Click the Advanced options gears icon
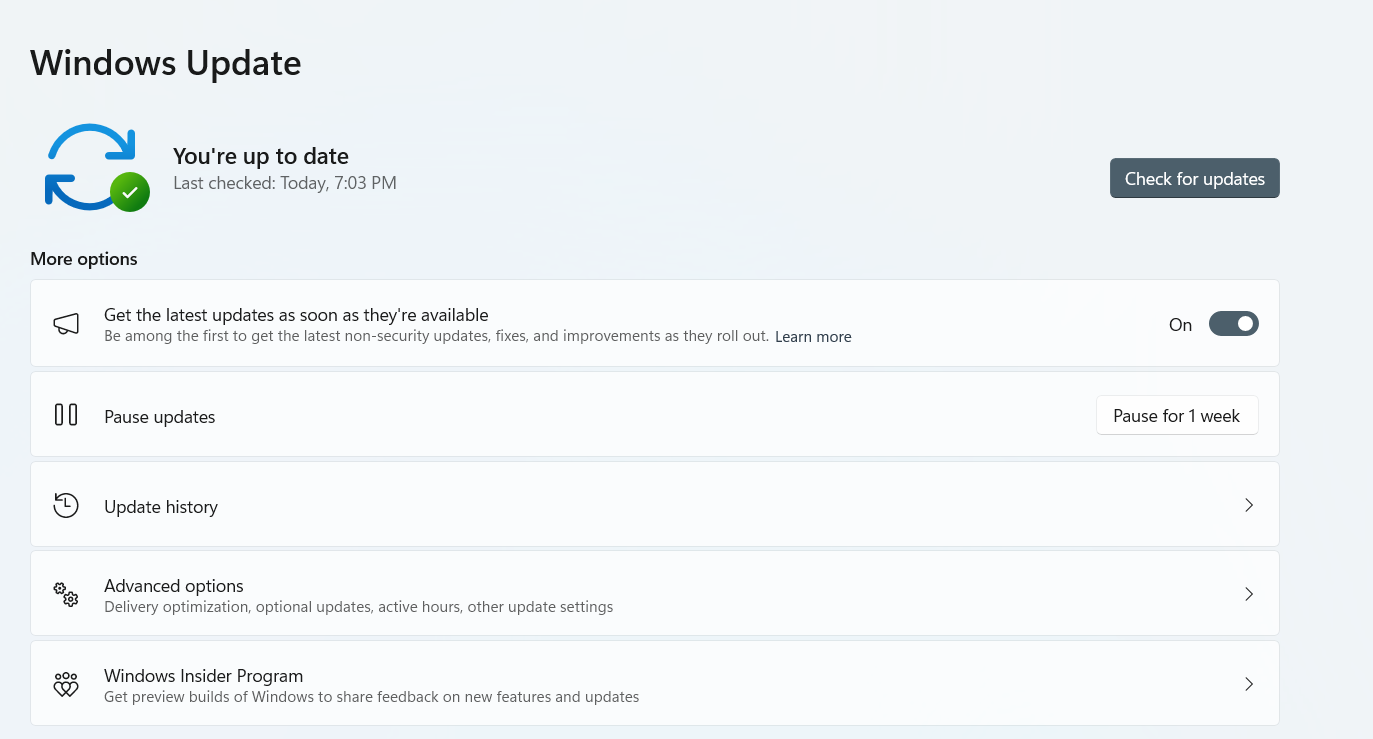The height and width of the screenshot is (739, 1373). click(x=66, y=595)
